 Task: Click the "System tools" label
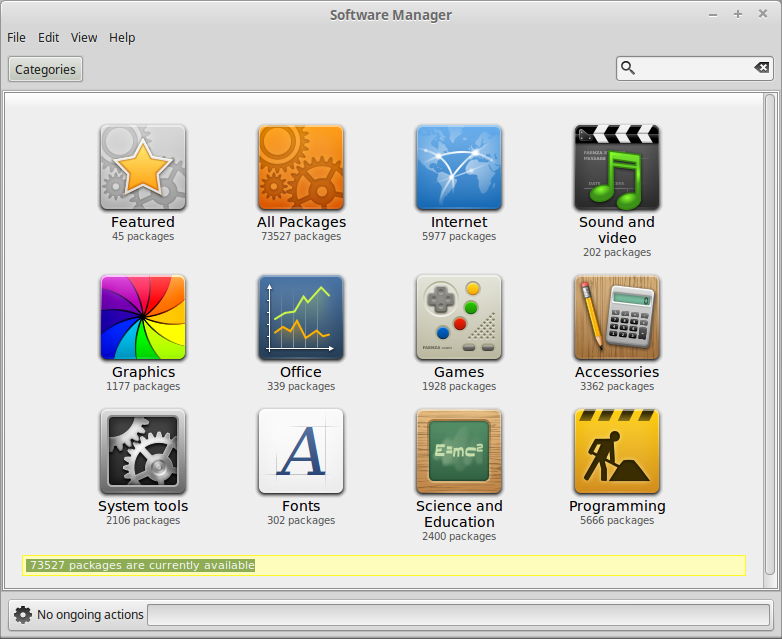[x=143, y=506]
